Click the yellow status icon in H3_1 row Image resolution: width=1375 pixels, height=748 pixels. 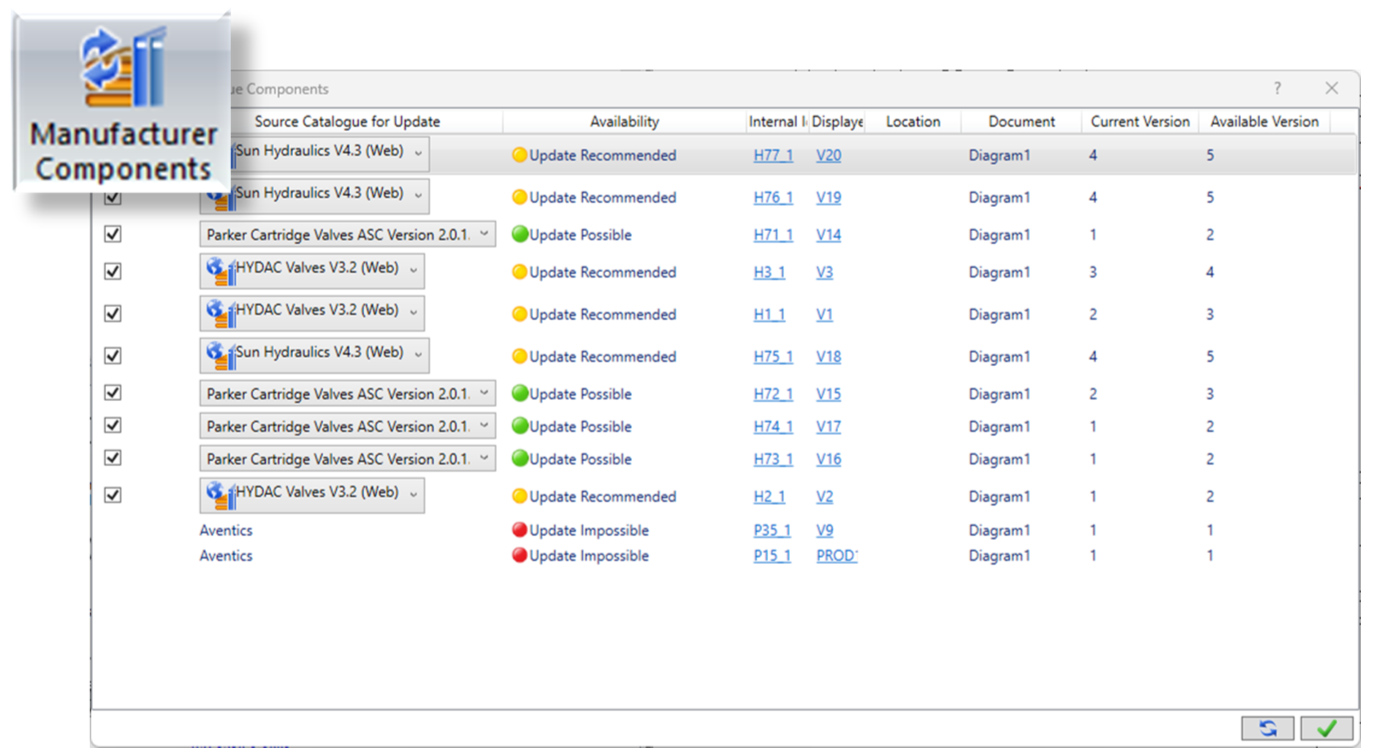point(519,272)
